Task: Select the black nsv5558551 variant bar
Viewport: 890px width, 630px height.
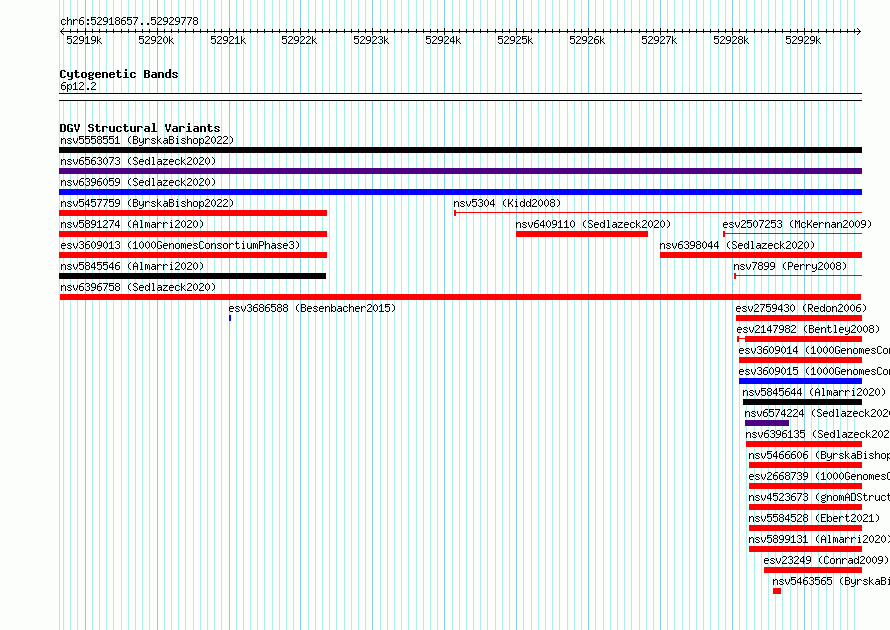Action: (x=460, y=150)
